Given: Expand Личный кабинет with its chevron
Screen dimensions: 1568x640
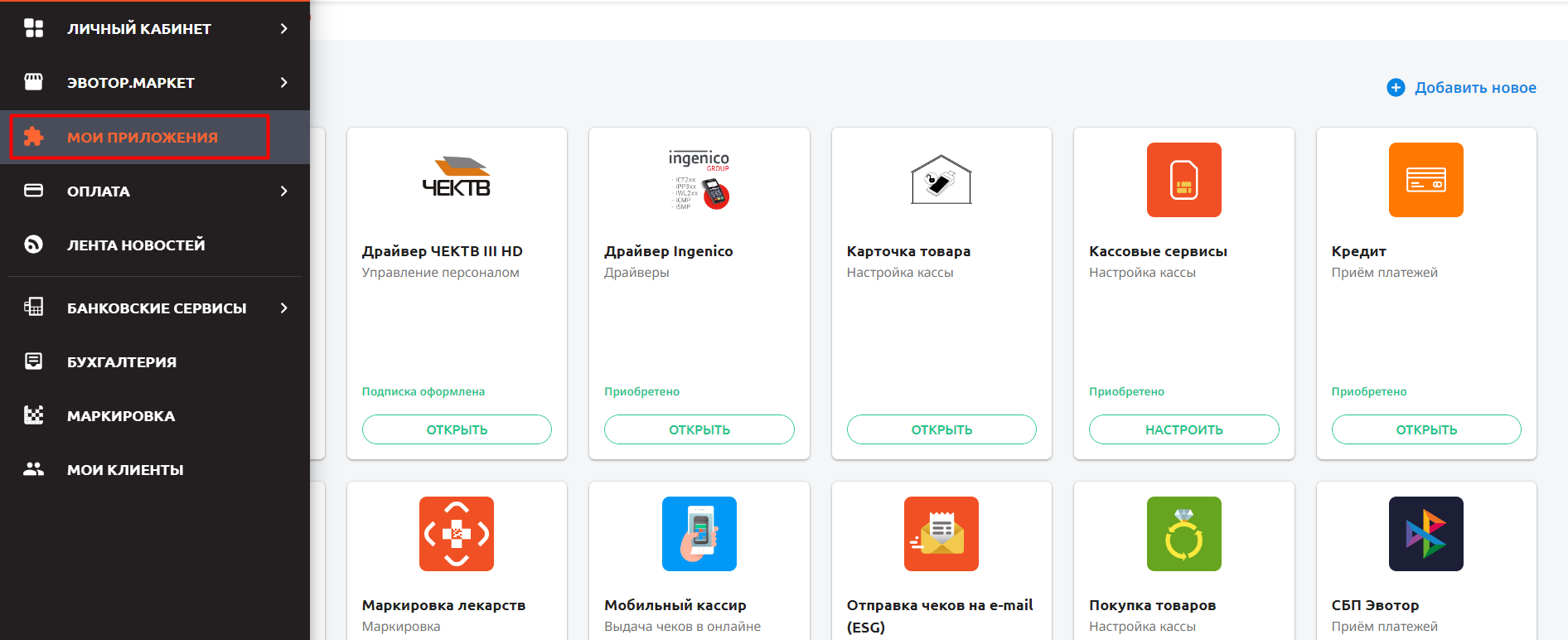Looking at the screenshot, I should (x=284, y=28).
